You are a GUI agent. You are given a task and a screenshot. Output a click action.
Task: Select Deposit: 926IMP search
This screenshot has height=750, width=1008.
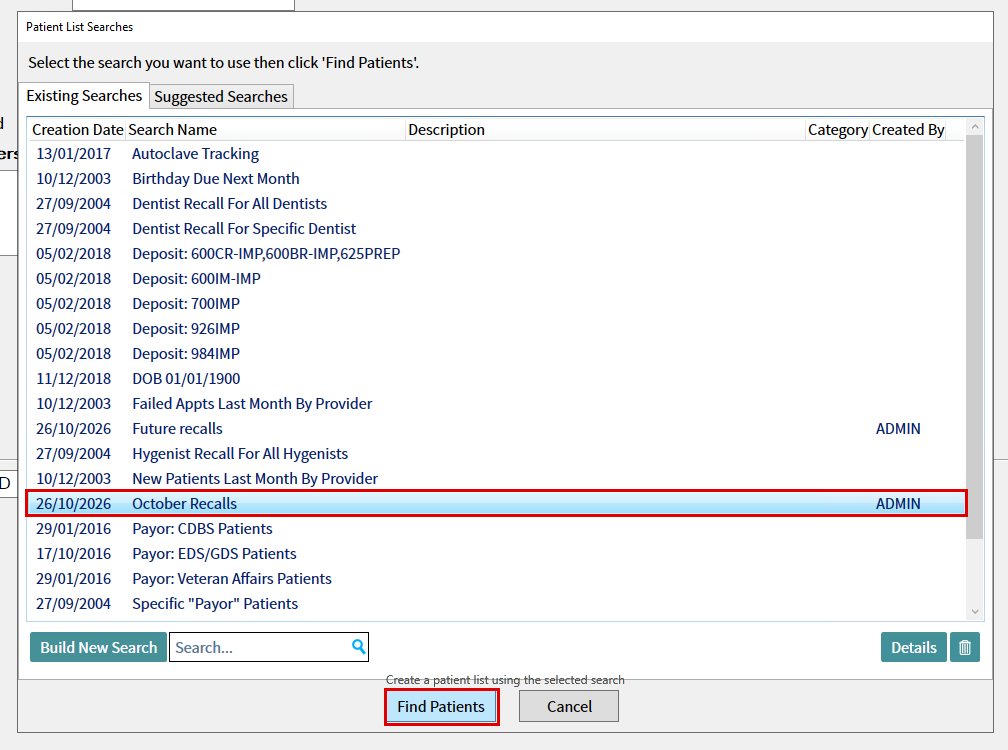pyautogui.click(x=496, y=330)
